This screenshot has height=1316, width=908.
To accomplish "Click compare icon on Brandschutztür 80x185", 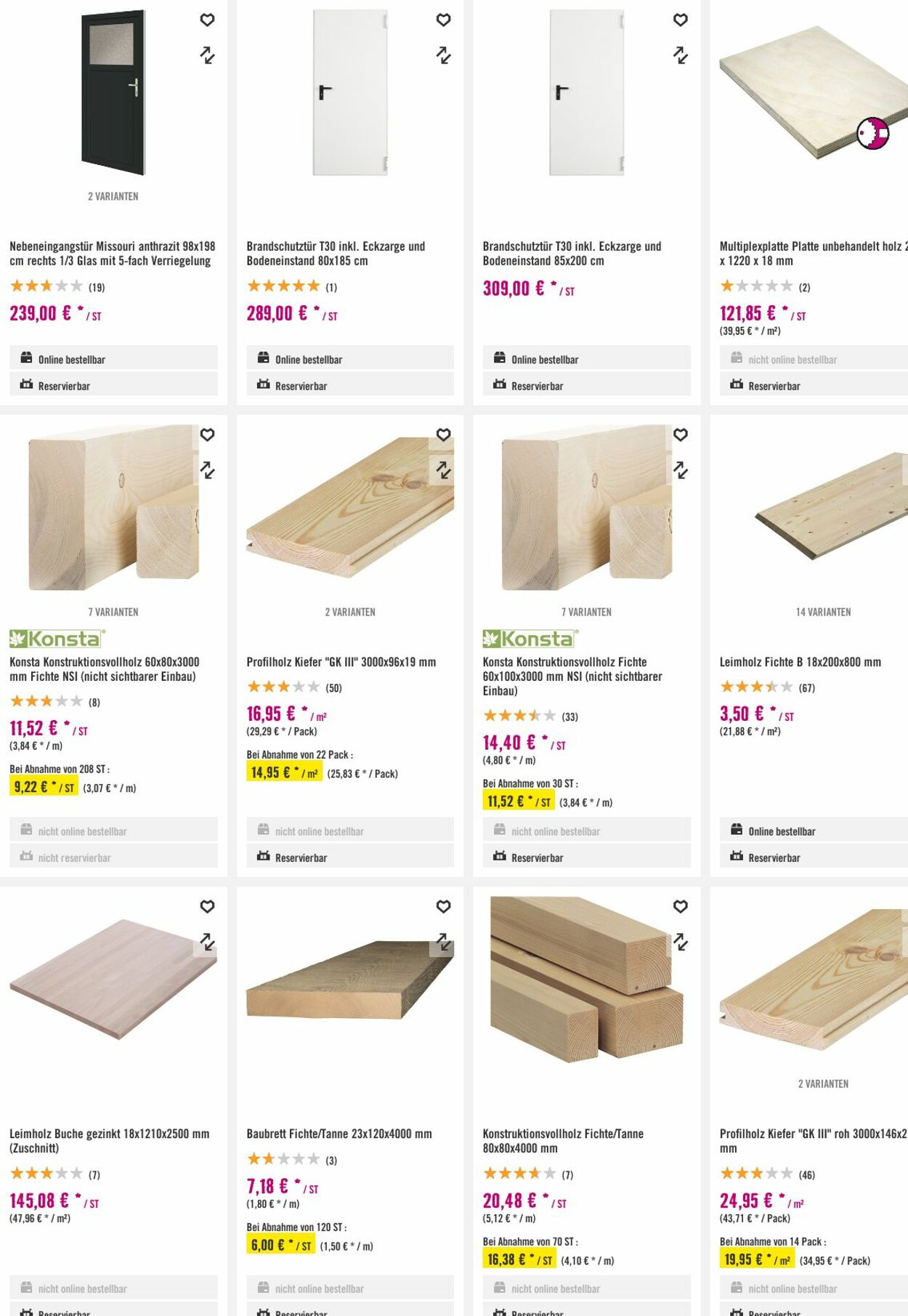I will pos(443,55).
